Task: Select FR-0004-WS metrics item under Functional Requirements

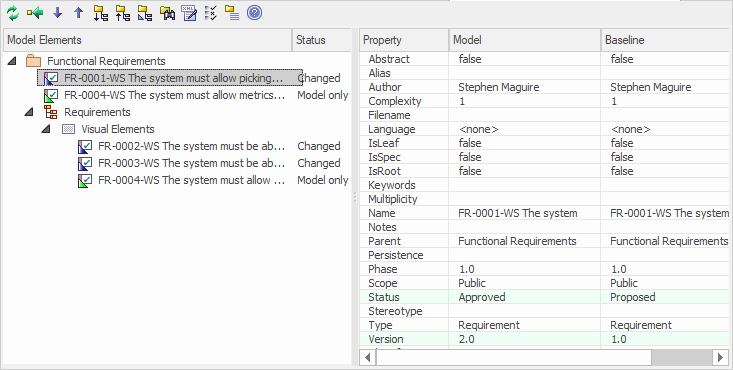Action: [x=174, y=95]
